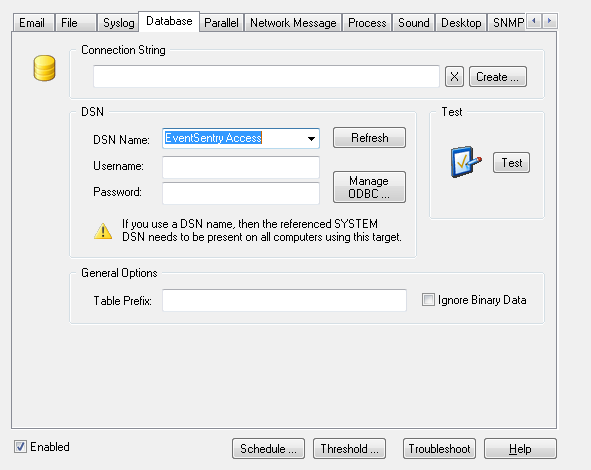Screen dimensions: 591x470
Task: Click the blue test checkmark icon
Action: point(466,162)
